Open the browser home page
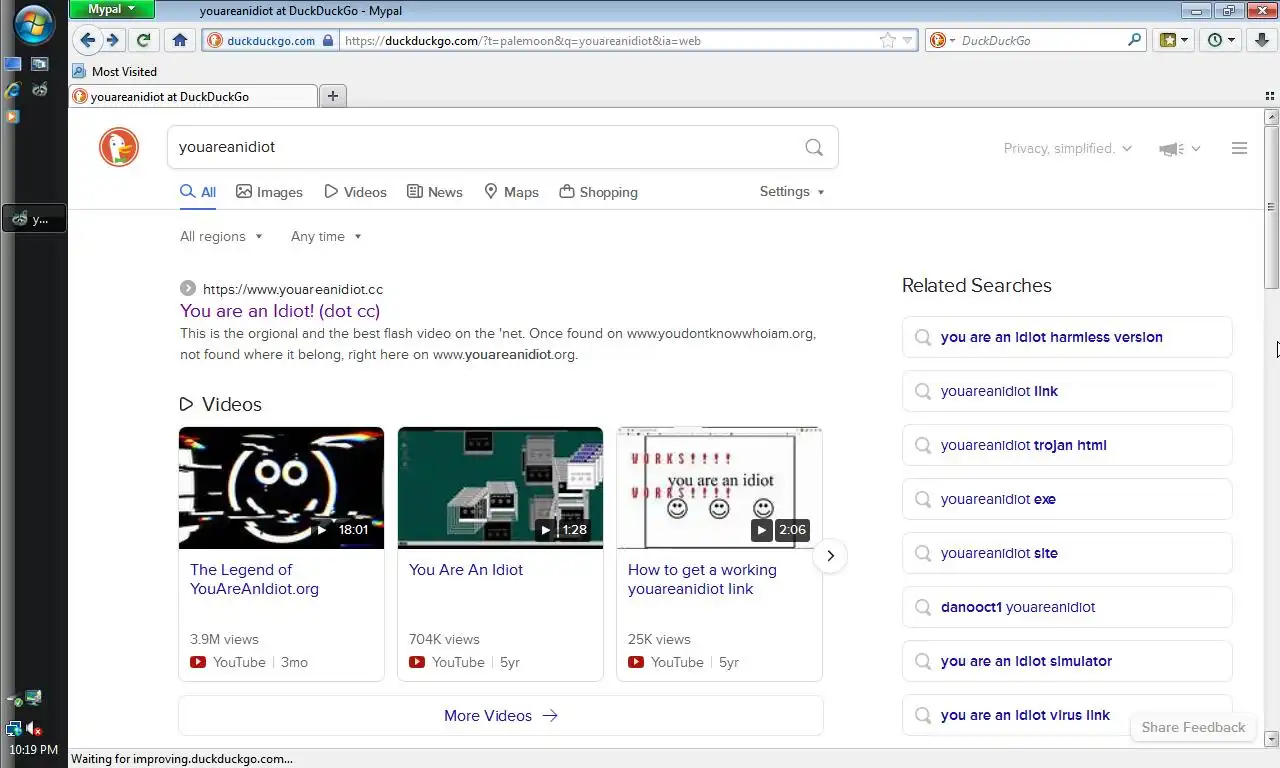1280x768 pixels. [180, 40]
